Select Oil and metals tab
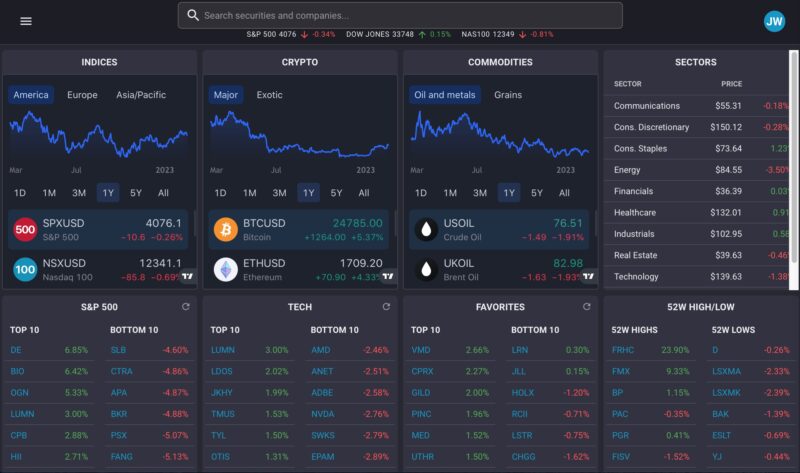This screenshot has width=800, height=473. pyautogui.click(x=444, y=95)
